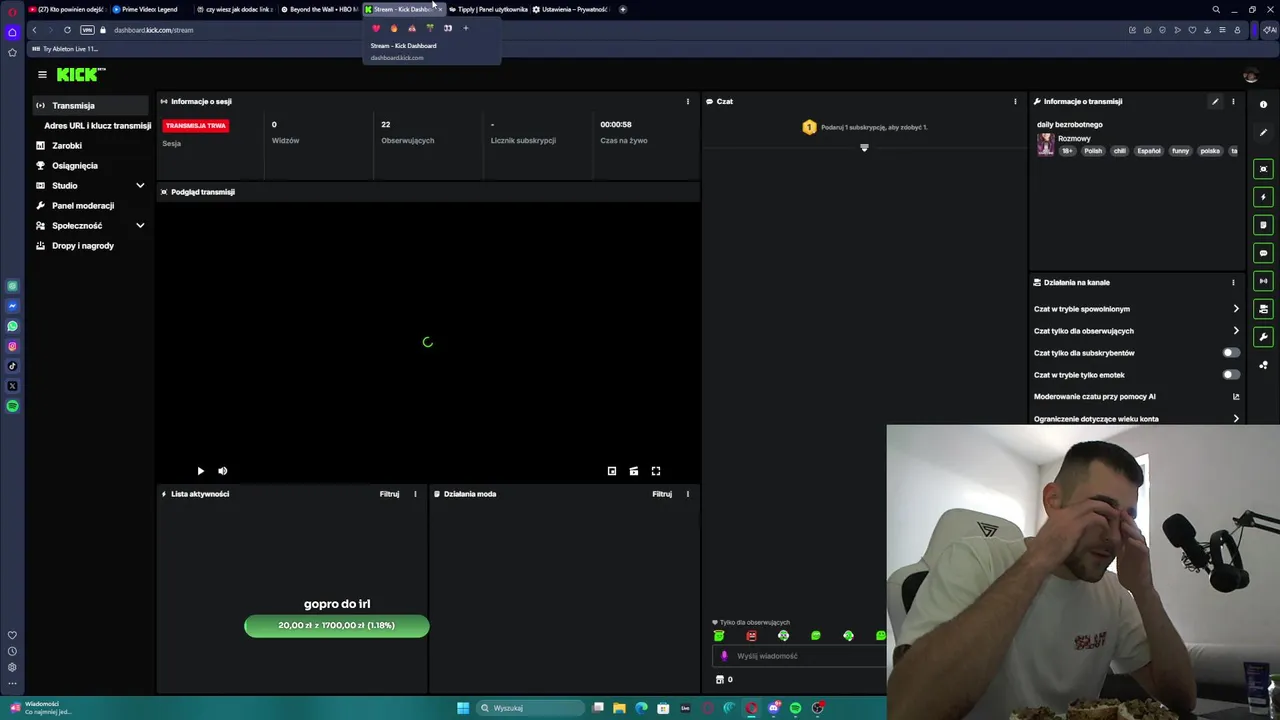Open the shop icon below chat

[x=719, y=680]
